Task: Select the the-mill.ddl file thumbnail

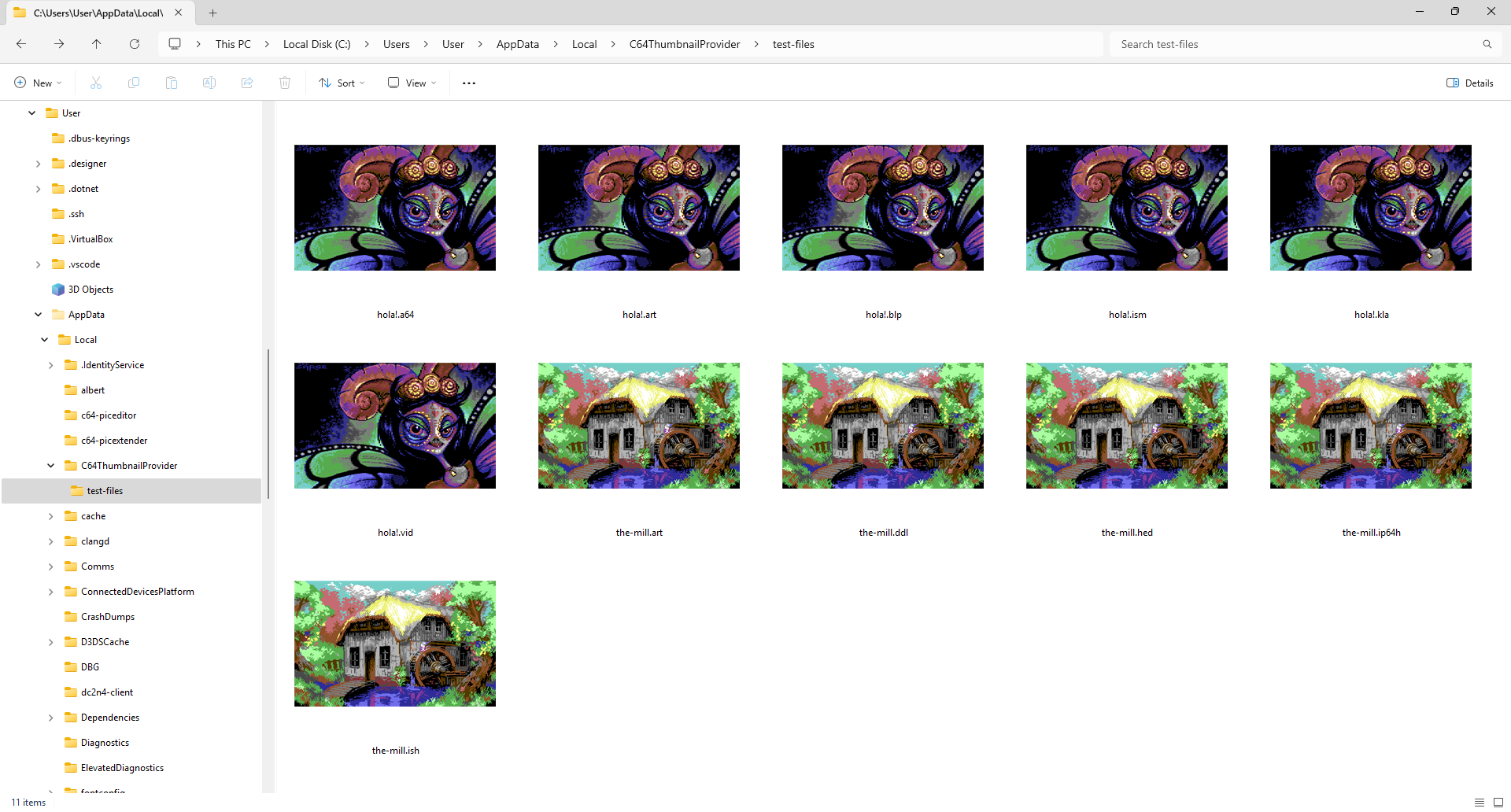Action: point(883,426)
